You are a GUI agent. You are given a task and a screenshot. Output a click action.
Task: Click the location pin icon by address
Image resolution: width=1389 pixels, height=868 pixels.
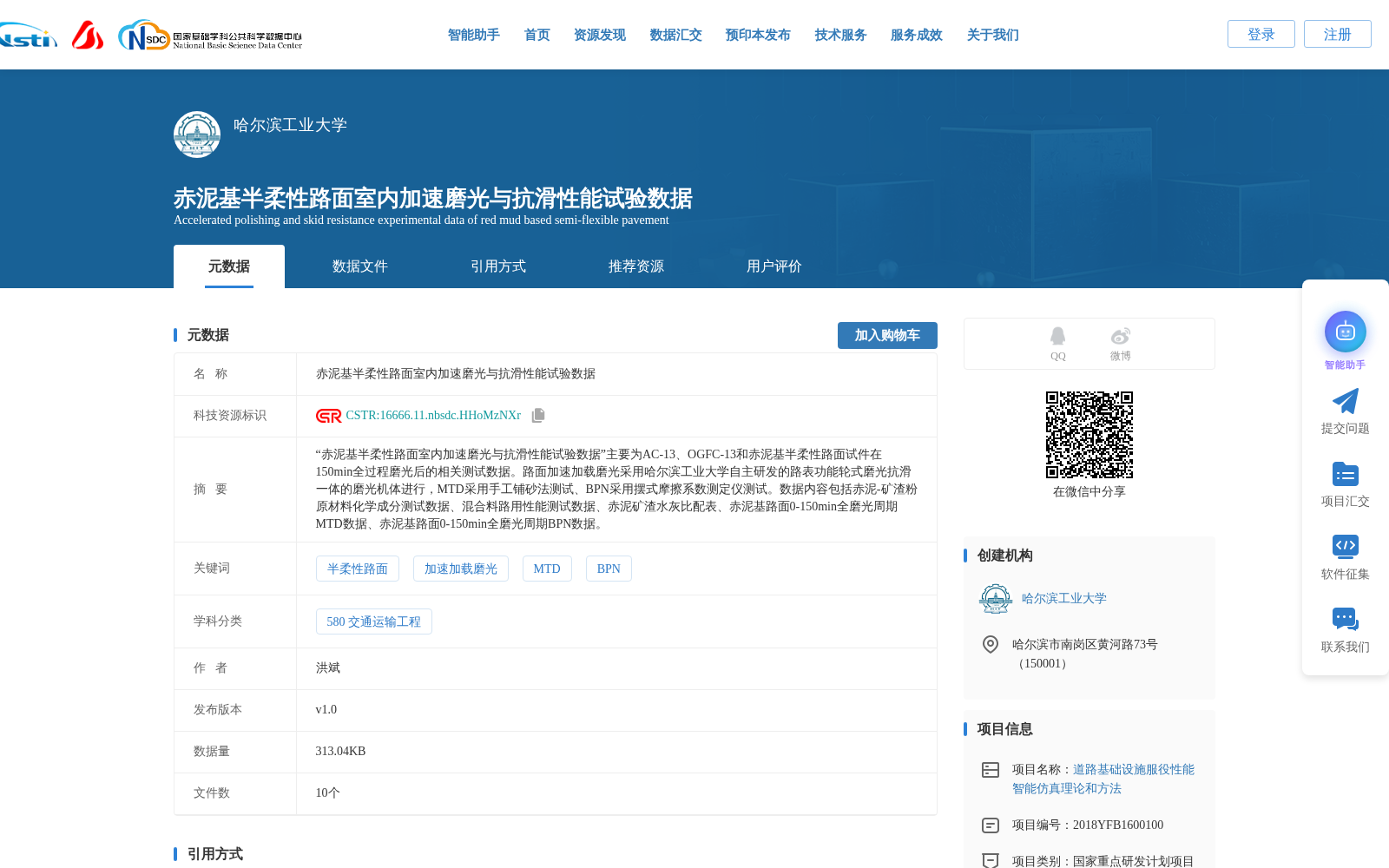click(x=991, y=644)
